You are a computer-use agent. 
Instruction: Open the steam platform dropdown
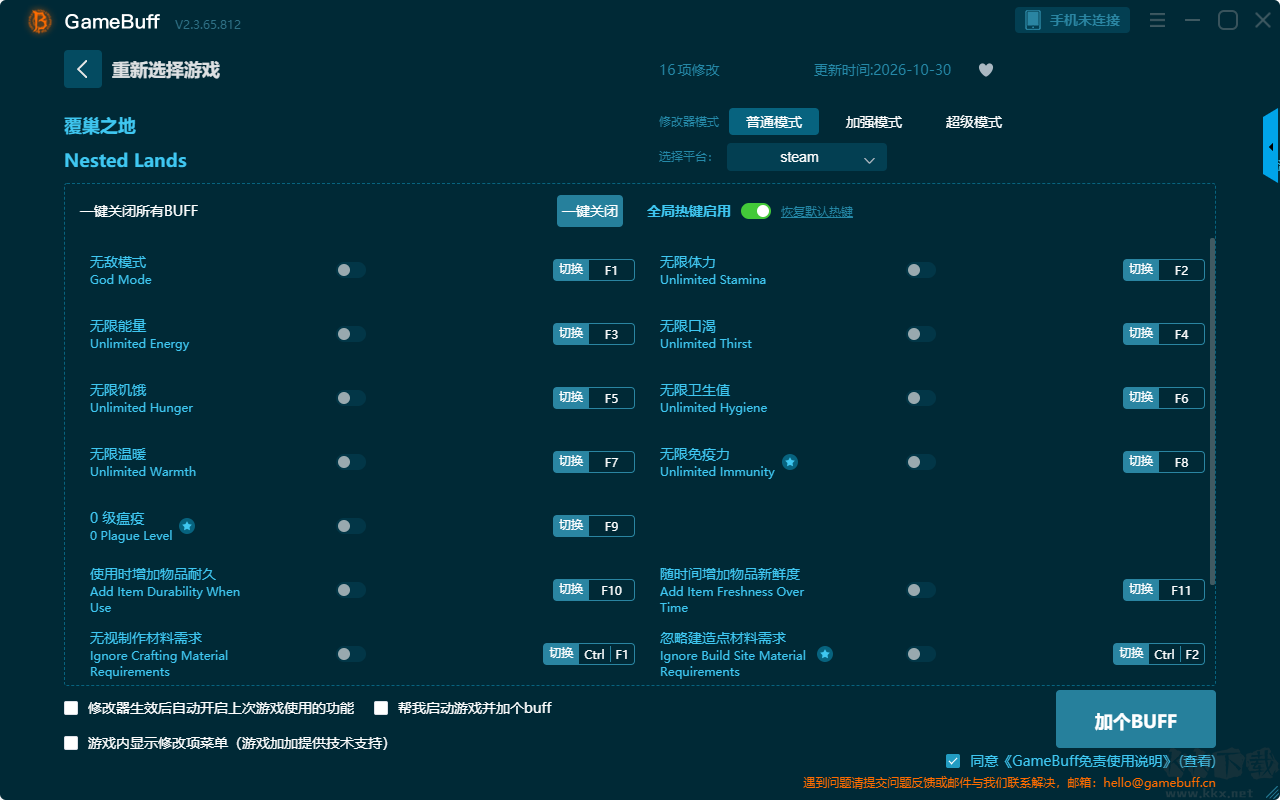(807, 157)
